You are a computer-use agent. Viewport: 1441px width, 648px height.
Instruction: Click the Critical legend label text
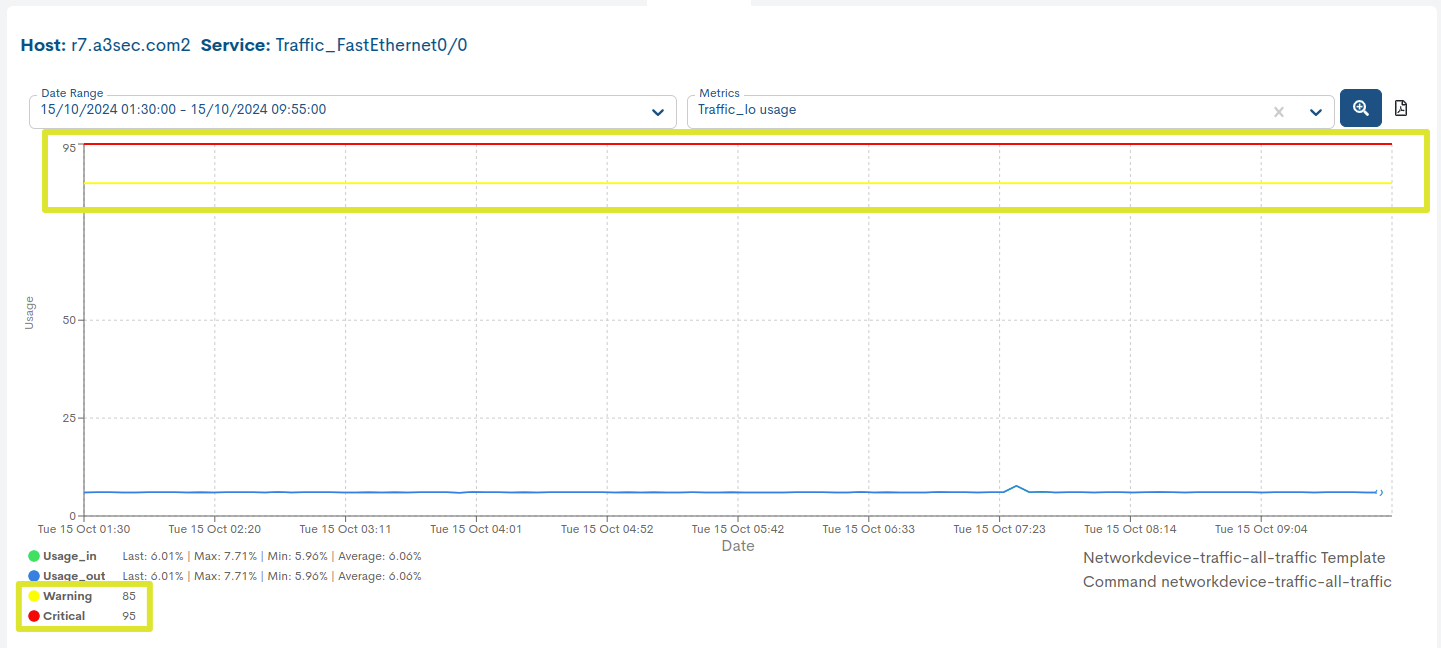pos(65,616)
